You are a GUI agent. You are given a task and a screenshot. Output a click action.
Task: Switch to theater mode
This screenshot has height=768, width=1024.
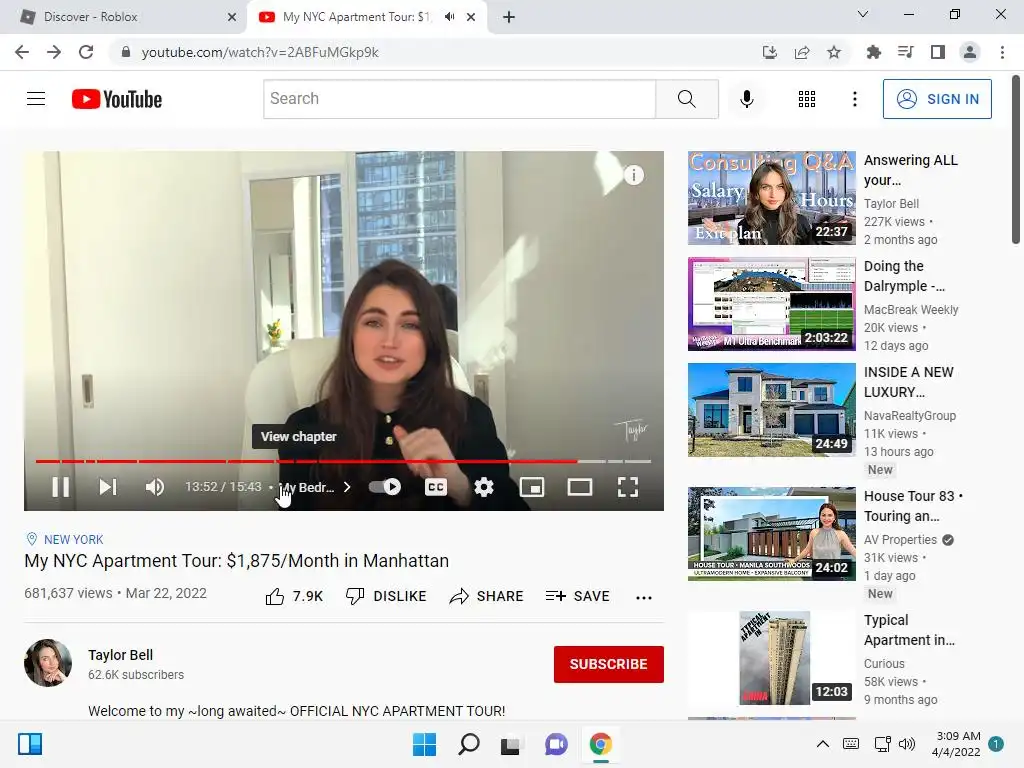click(580, 487)
